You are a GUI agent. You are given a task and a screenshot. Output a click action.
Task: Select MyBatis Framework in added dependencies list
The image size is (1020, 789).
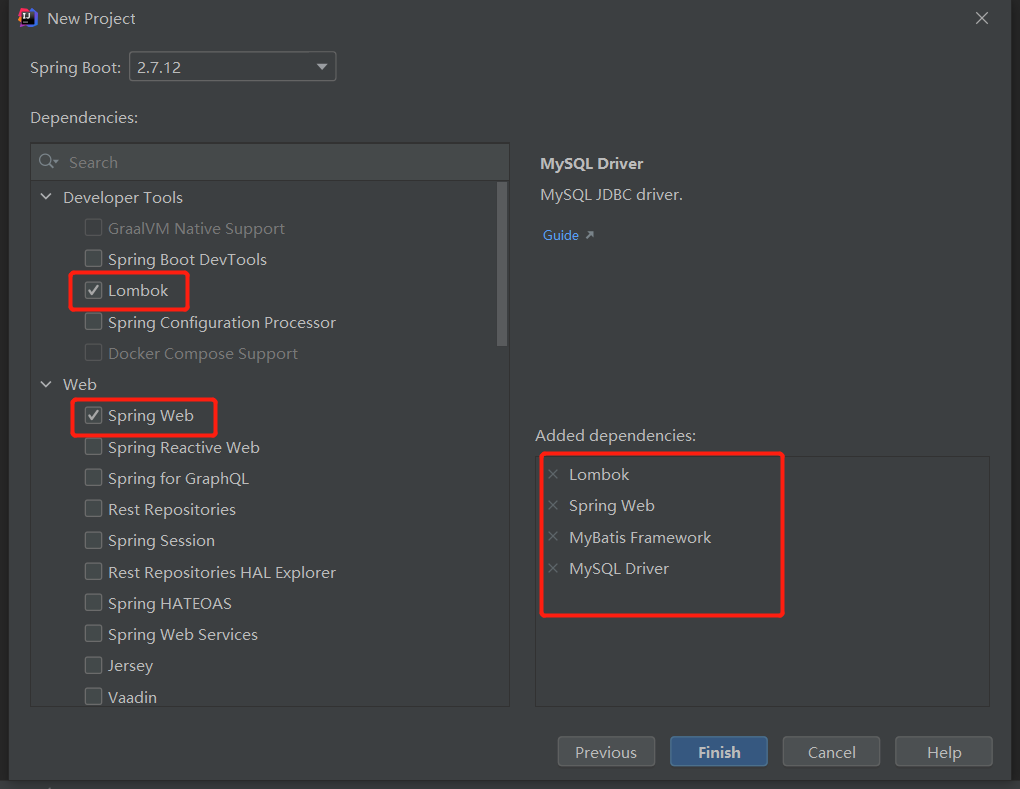pos(640,538)
